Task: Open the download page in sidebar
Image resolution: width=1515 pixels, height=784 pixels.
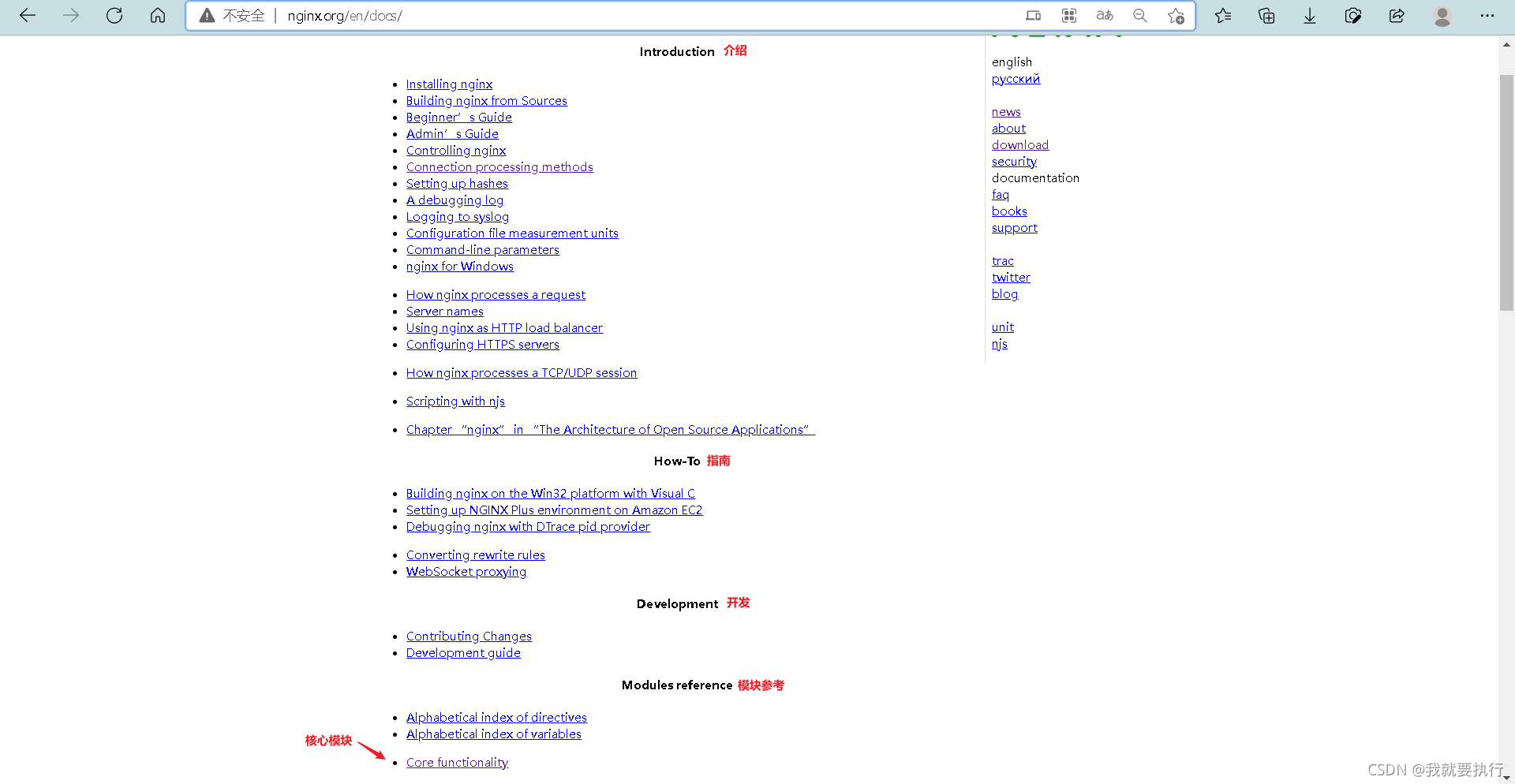Action: point(1020,145)
